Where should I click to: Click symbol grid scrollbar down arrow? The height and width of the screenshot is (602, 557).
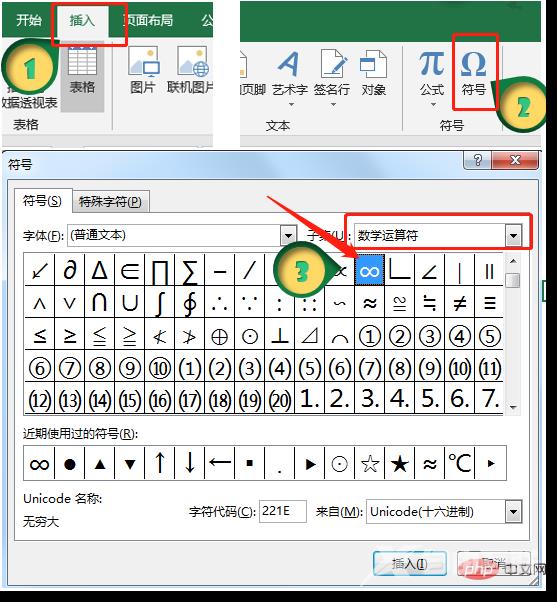pos(513,407)
